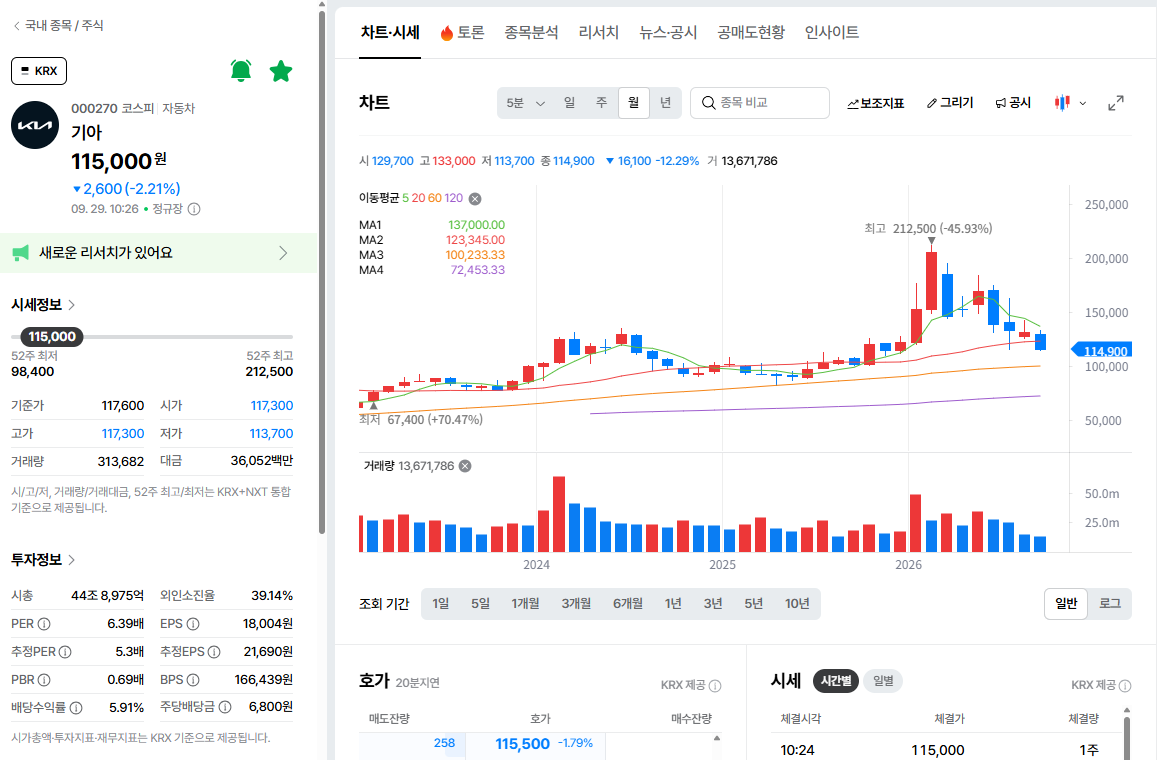Open the candlestick chart type dropdown

[x=1070, y=103]
